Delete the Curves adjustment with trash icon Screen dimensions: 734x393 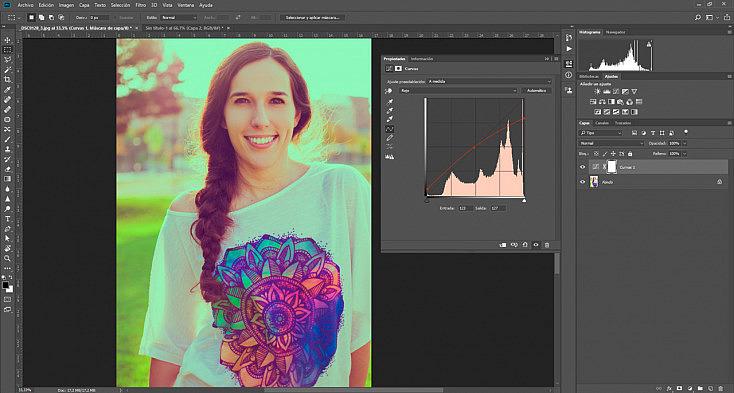(x=546, y=245)
